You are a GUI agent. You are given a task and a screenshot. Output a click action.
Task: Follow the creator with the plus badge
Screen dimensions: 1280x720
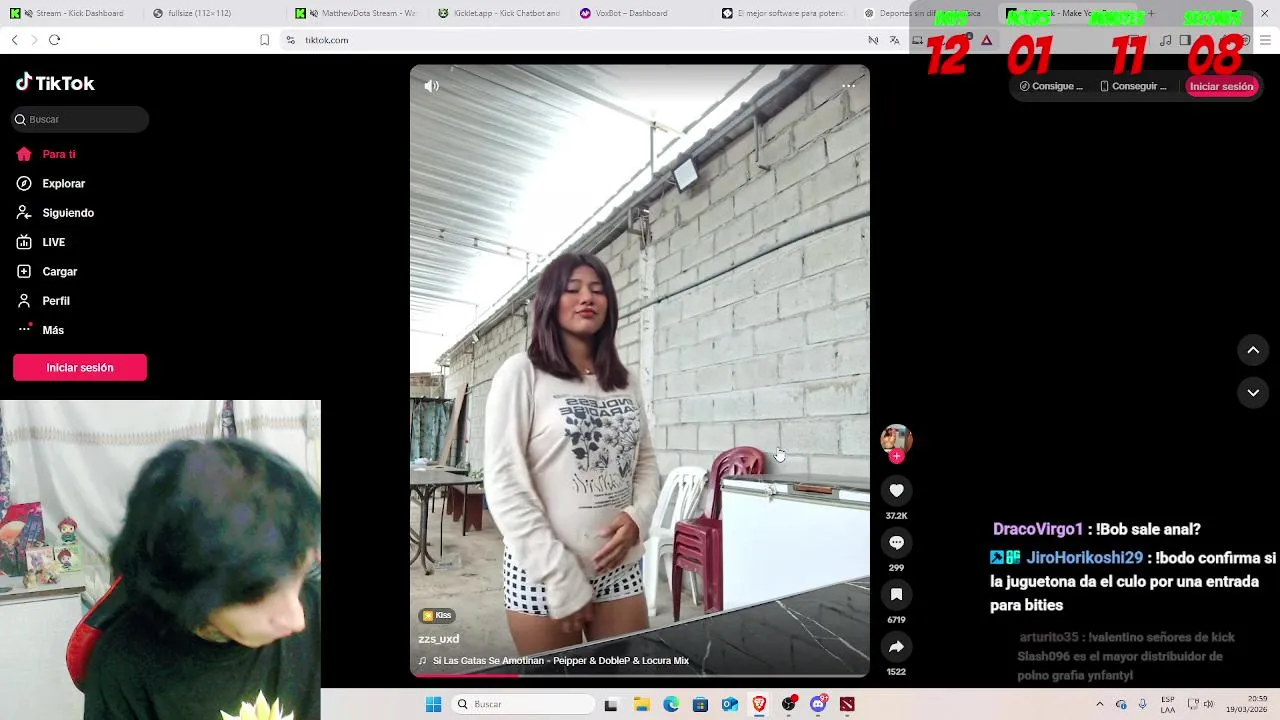[x=896, y=456]
